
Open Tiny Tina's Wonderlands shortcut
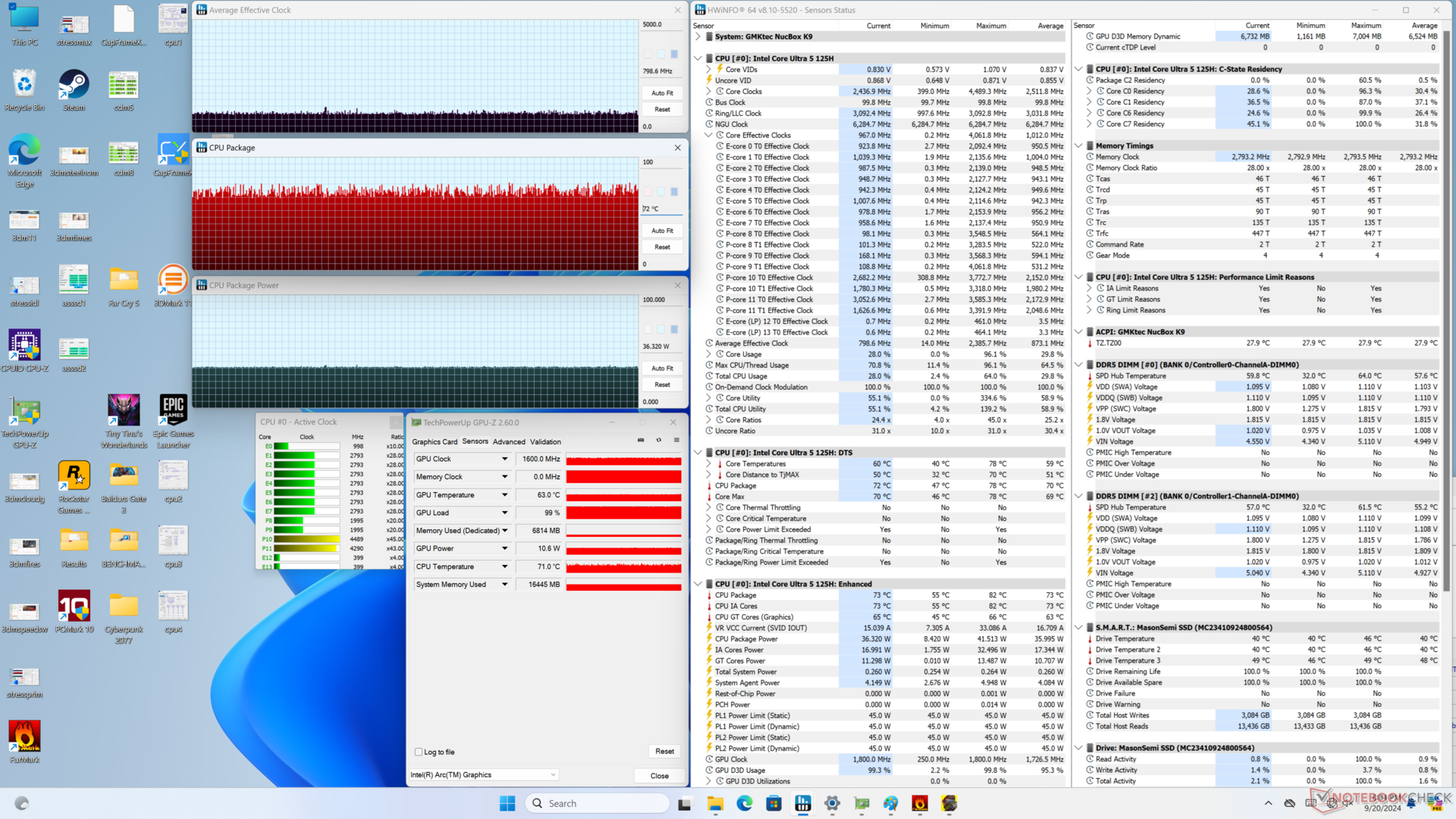pyautogui.click(x=124, y=422)
